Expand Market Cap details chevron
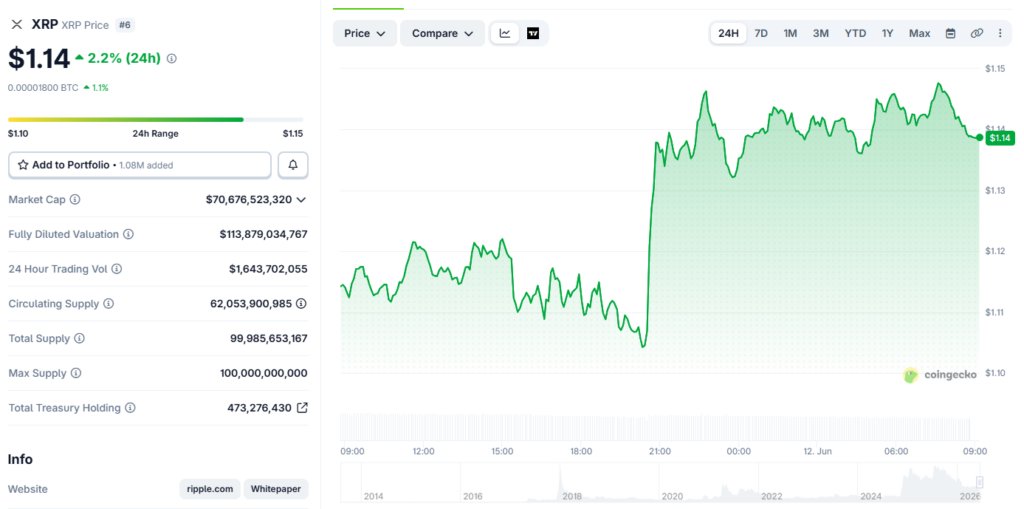The width and height of the screenshot is (1024, 509). click(x=301, y=199)
